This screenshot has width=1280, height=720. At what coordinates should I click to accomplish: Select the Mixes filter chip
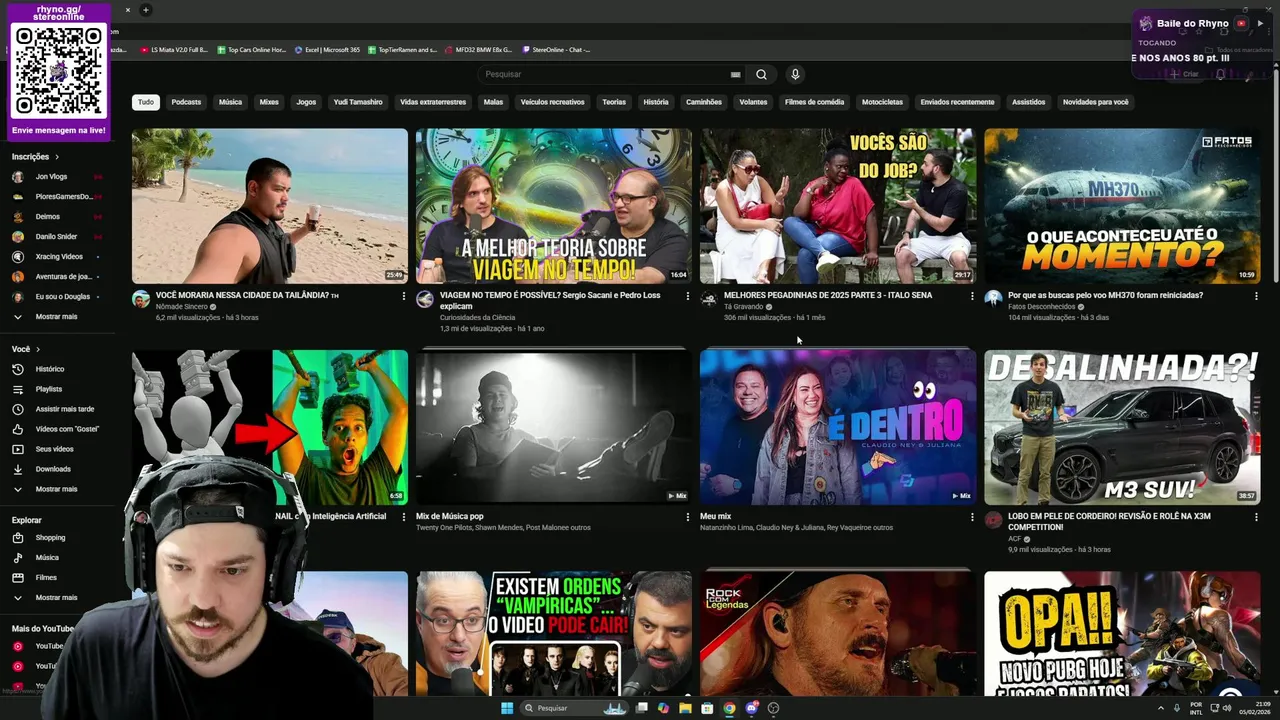coord(269,102)
